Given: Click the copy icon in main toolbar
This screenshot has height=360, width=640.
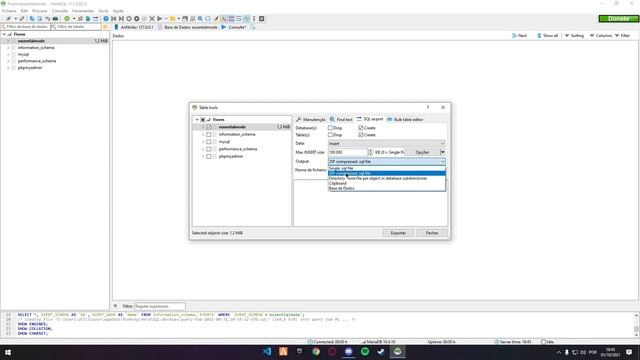Looking at the screenshot, I should [32, 19].
